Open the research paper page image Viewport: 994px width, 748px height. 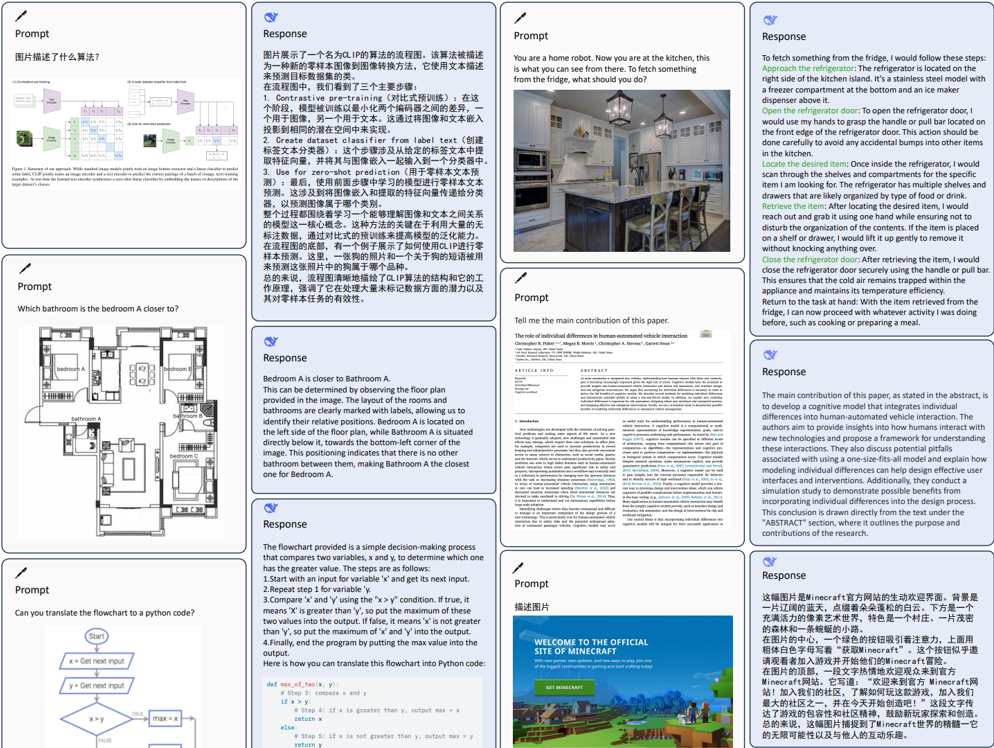click(622, 430)
